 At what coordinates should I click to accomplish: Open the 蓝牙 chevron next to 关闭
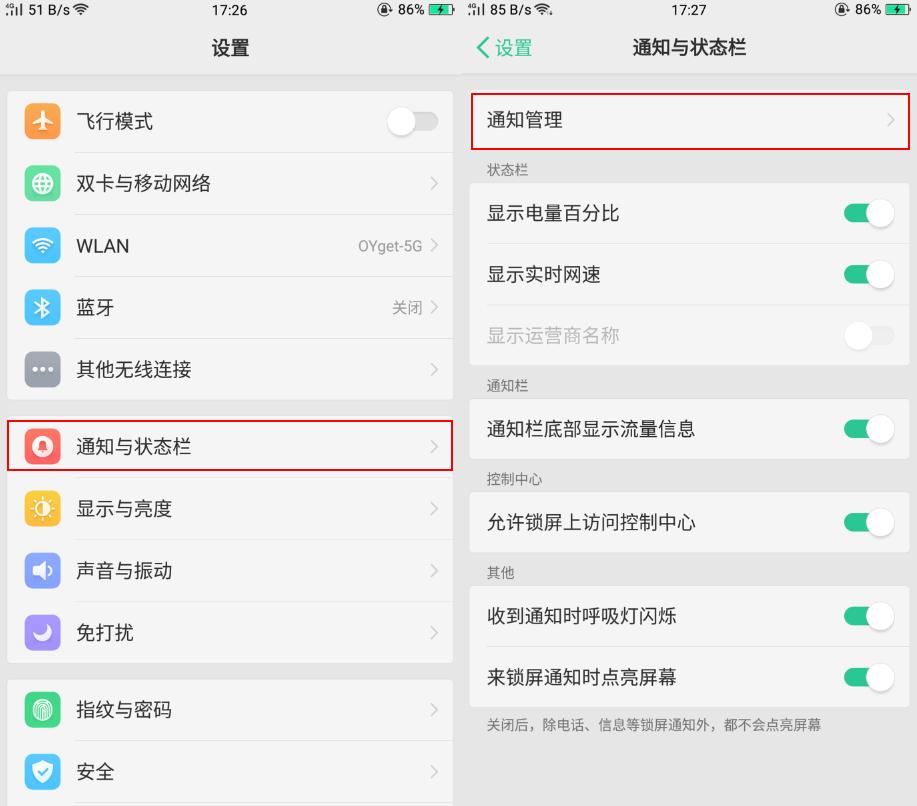(434, 308)
